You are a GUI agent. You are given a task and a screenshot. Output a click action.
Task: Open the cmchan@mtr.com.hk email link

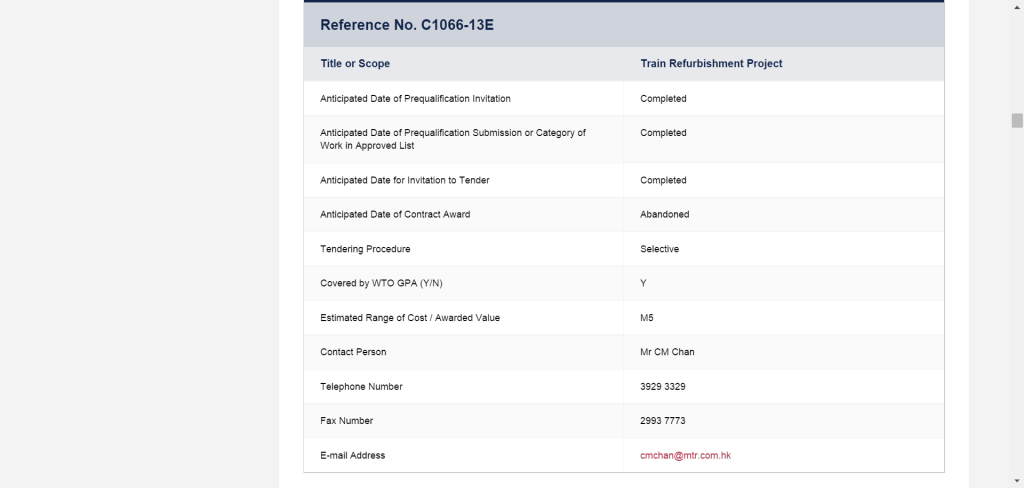[x=685, y=455]
